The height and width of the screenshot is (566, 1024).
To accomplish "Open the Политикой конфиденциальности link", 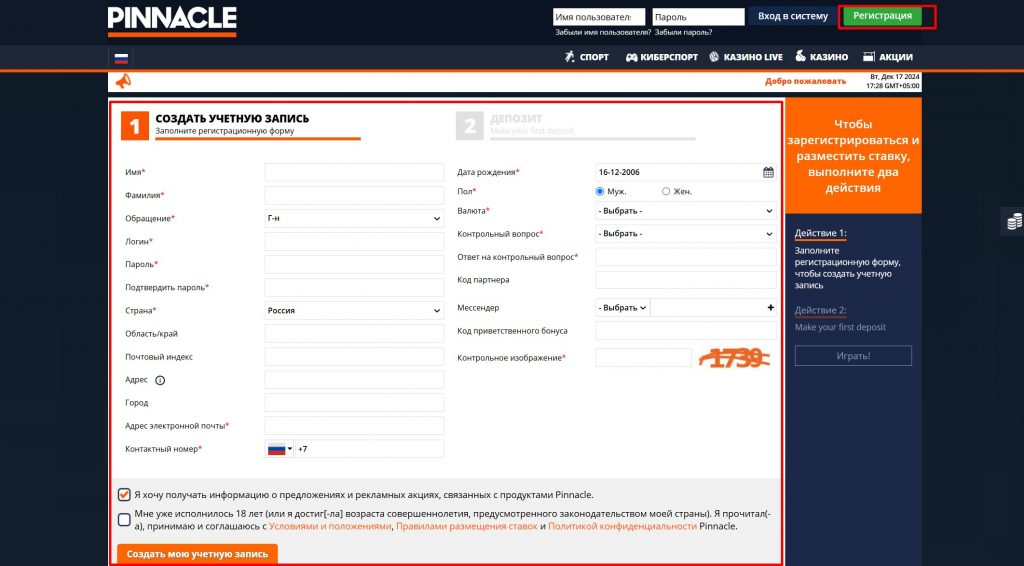I will (x=622, y=526).
